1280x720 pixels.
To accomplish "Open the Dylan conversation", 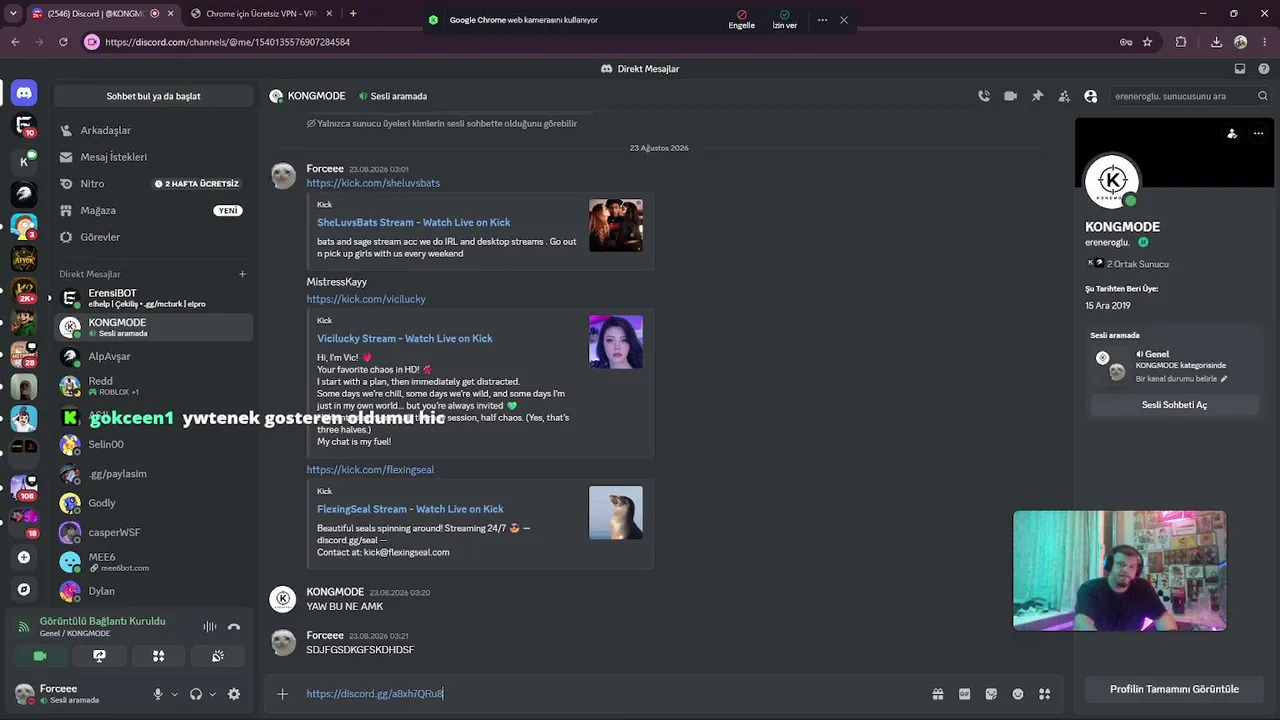I will click(x=153, y=591).
